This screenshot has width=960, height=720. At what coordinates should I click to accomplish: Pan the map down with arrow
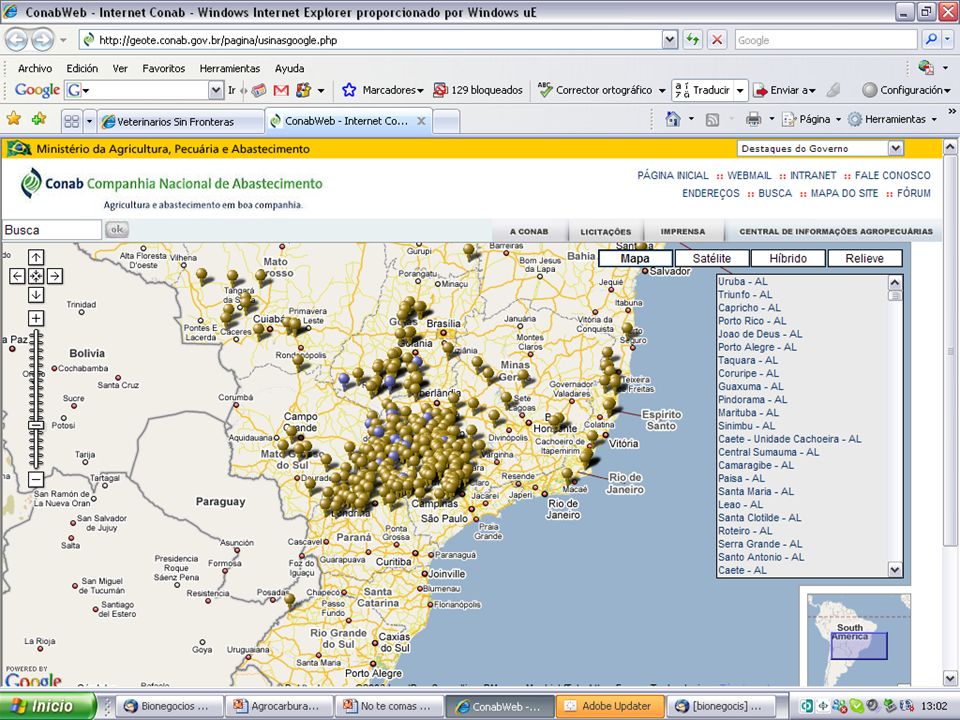[36, 295]
